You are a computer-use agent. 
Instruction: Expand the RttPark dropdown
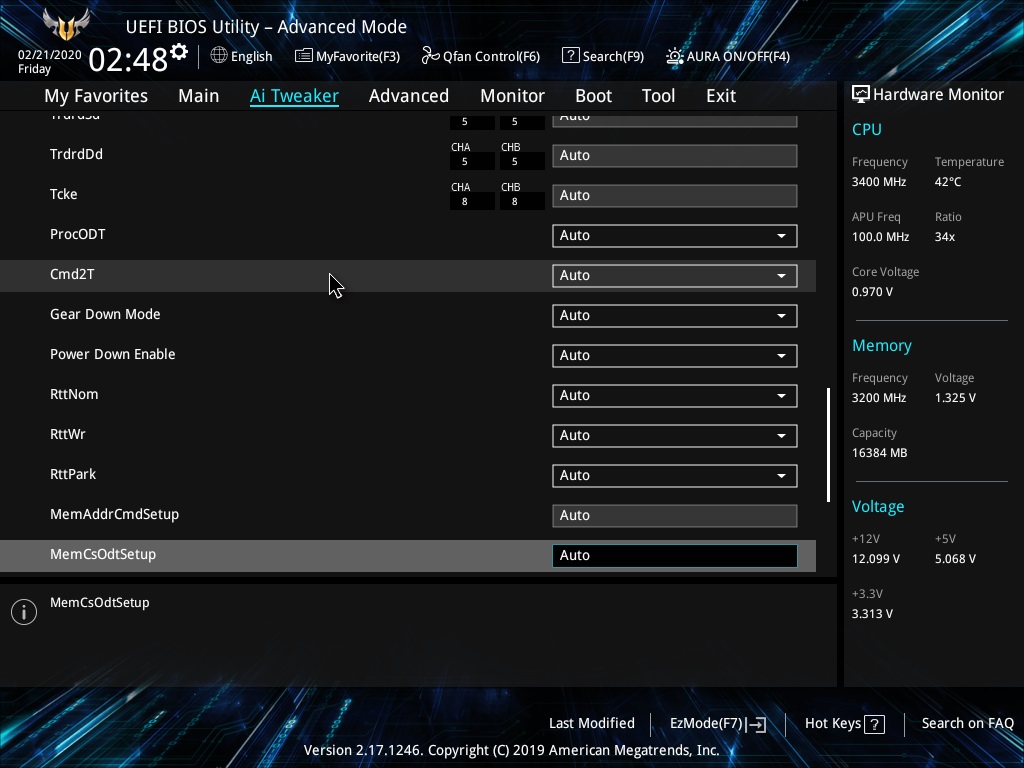click(x=675, y=475)
